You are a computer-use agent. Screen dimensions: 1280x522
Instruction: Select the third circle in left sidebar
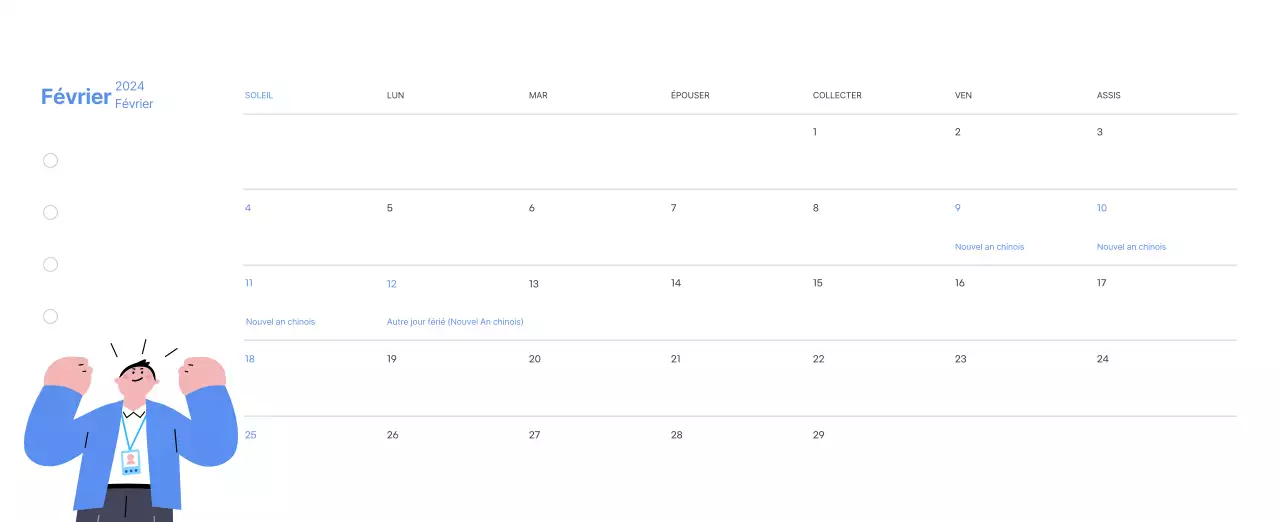(x=50, y=264)
